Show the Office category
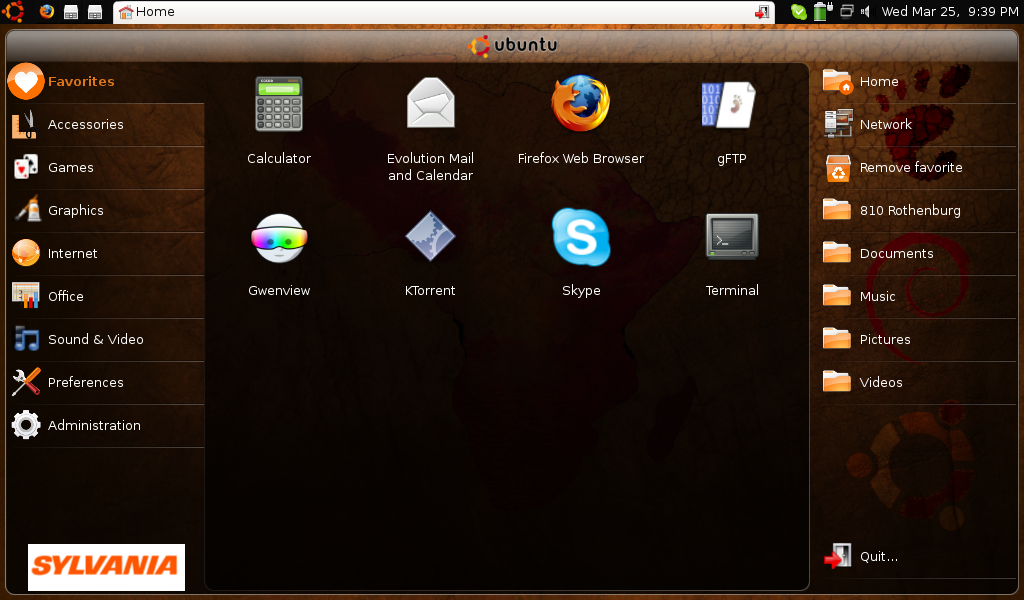Screen dimensions: 1024x600 point(106,296)
